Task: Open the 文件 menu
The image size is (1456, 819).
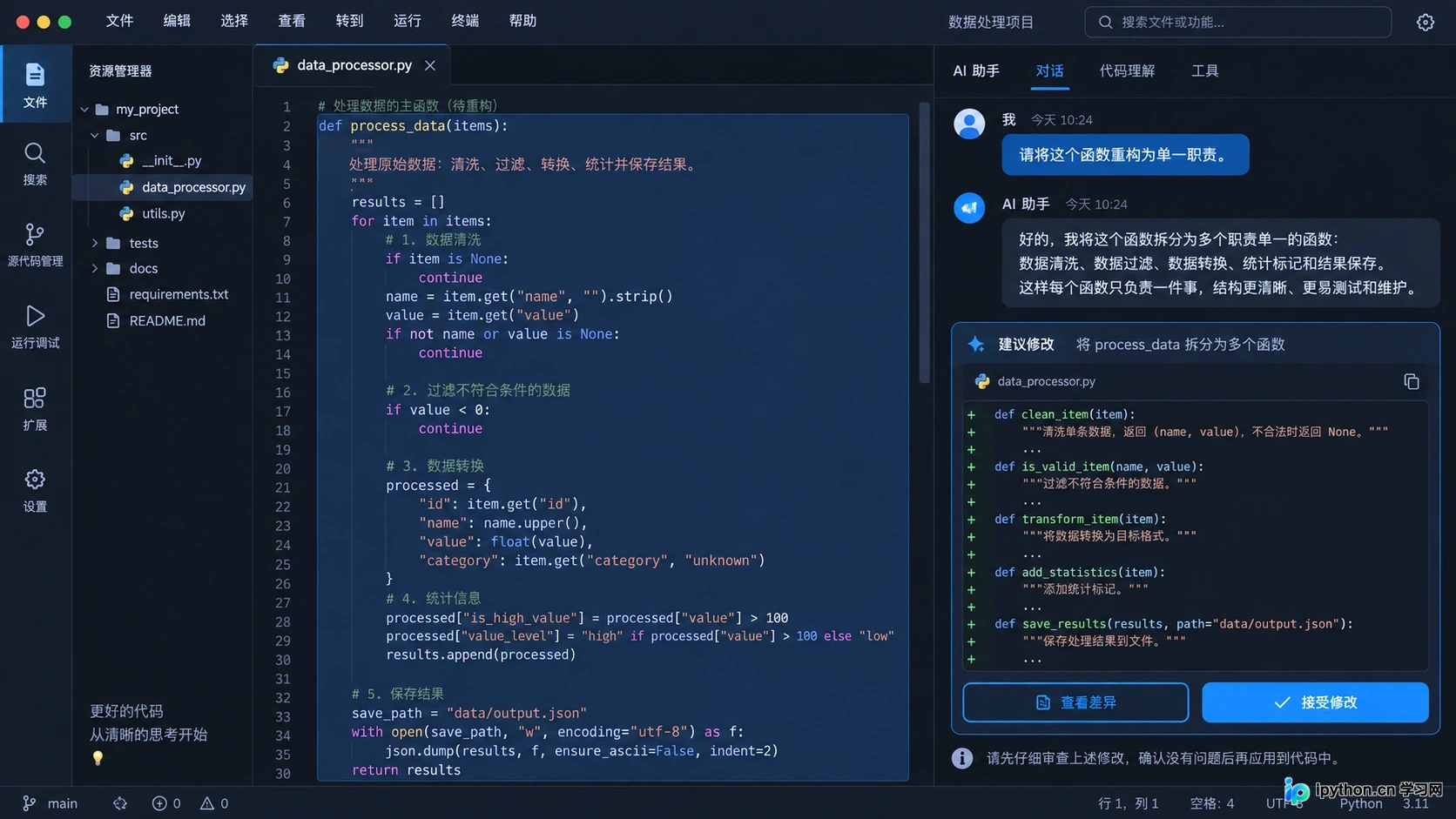Action: 119,21
